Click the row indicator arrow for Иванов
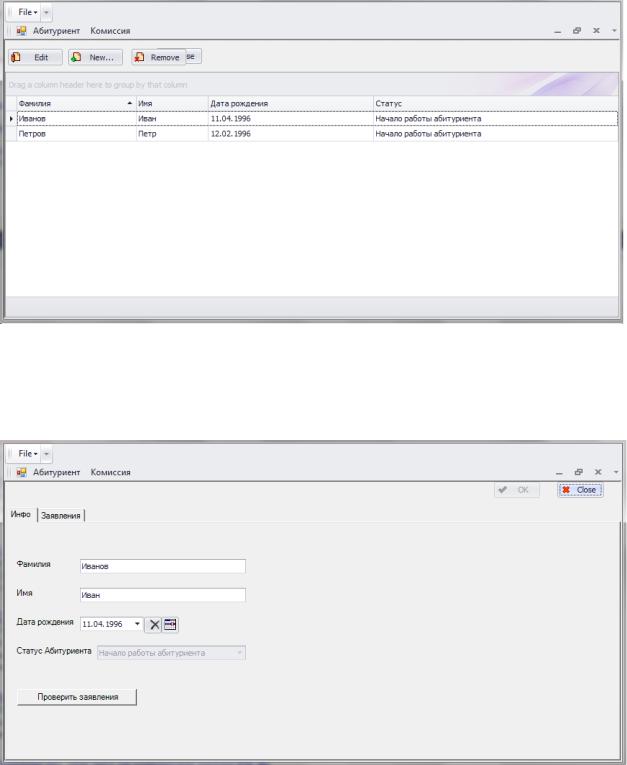Screen dimensions: 627x765 pos(11,119)
